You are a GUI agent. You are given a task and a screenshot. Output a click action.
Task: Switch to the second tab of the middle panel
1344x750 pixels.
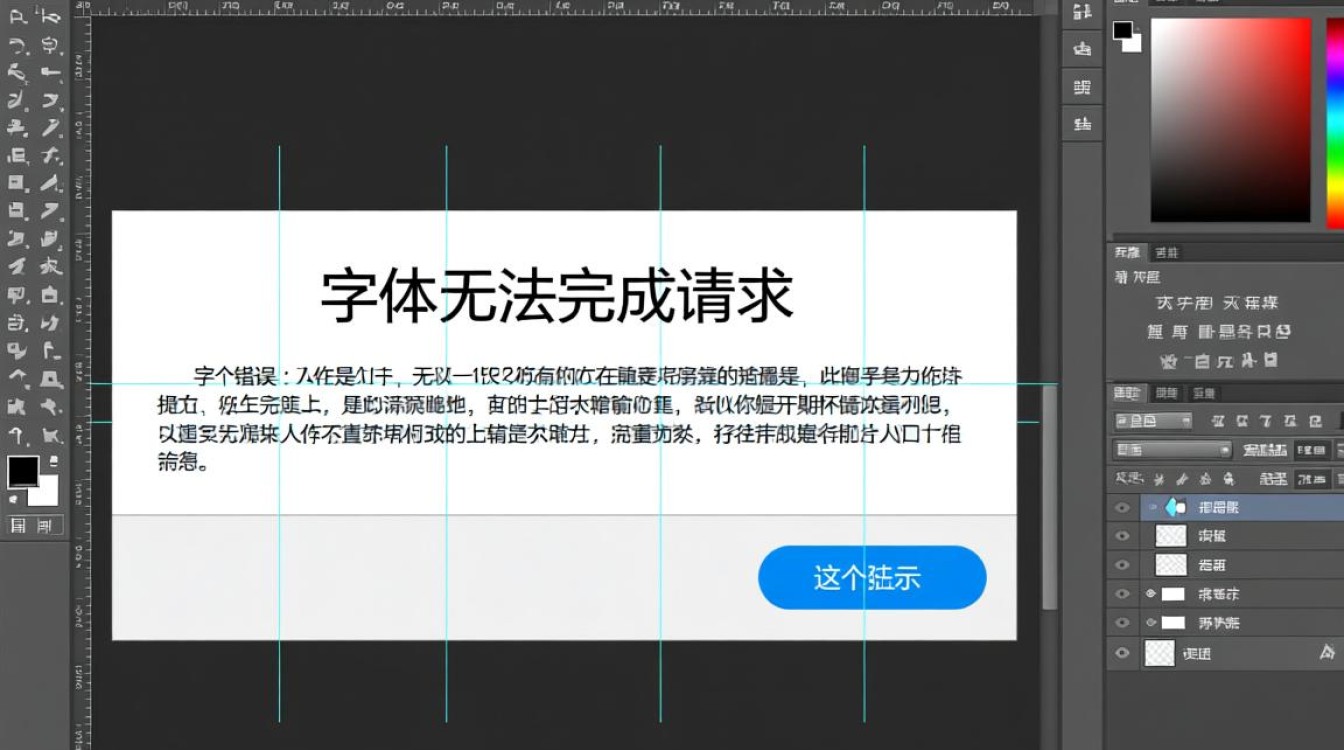pyautogui.click(x=1166, y=253)
